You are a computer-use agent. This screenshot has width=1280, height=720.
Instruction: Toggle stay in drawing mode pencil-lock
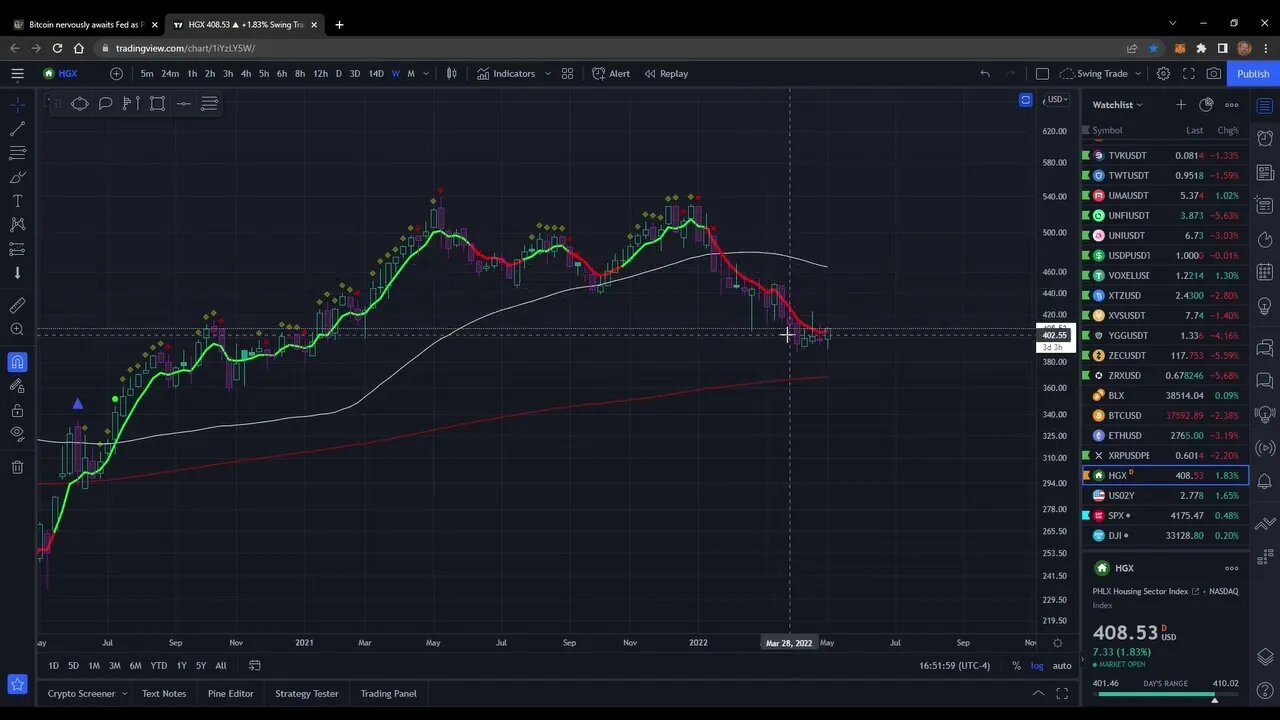click(x=17, y=386)
